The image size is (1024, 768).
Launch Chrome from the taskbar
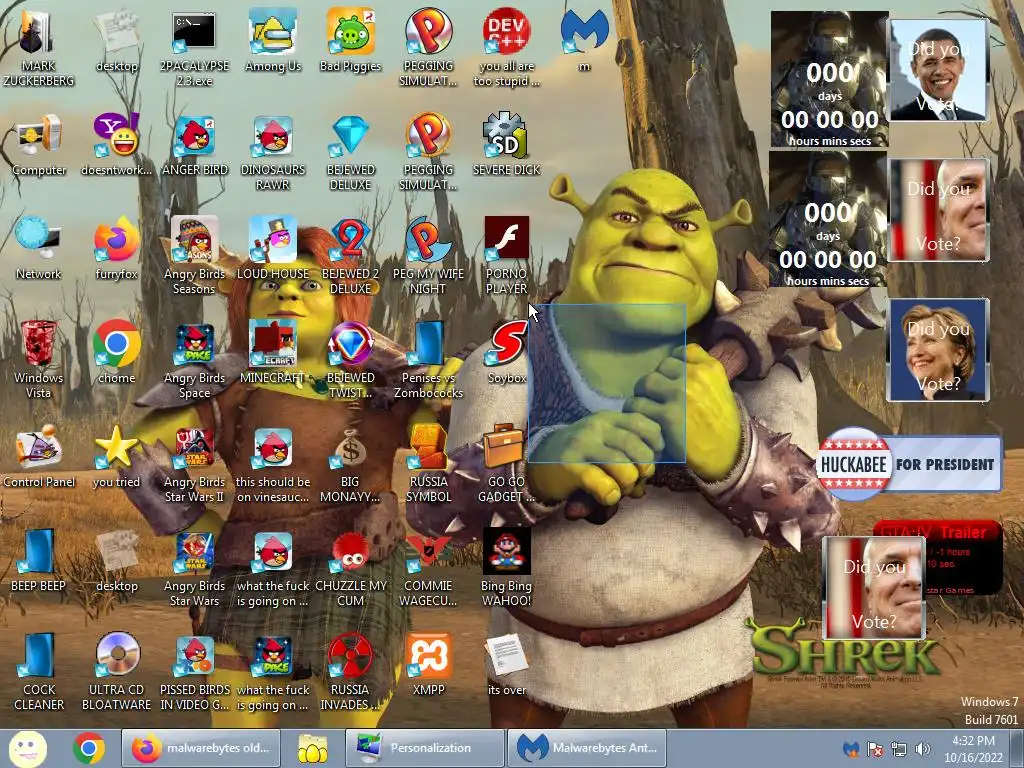89,748
